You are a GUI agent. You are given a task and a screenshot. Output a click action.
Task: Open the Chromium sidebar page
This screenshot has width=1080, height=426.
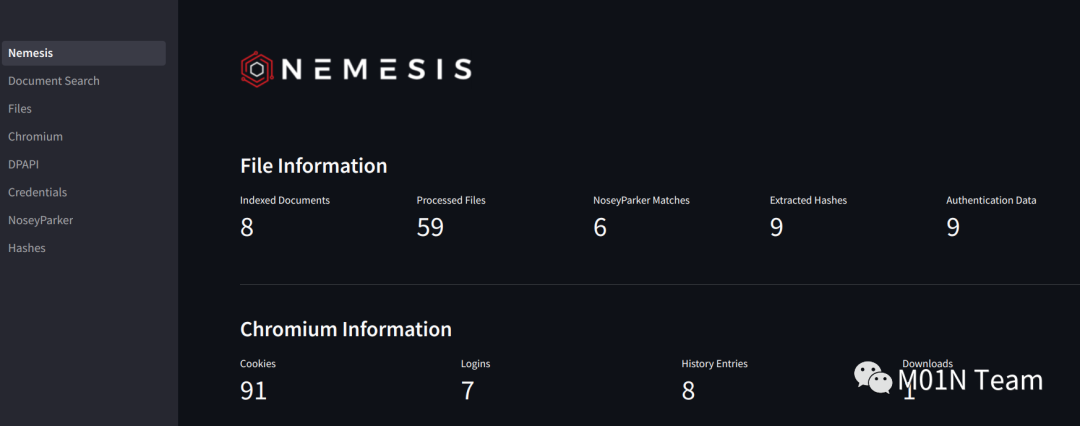(35, 136)
